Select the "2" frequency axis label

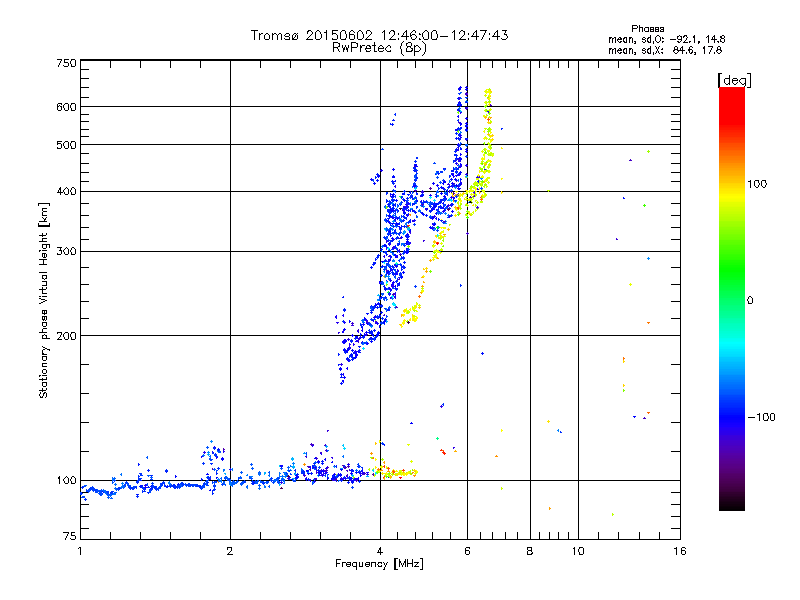pos(230,551)
